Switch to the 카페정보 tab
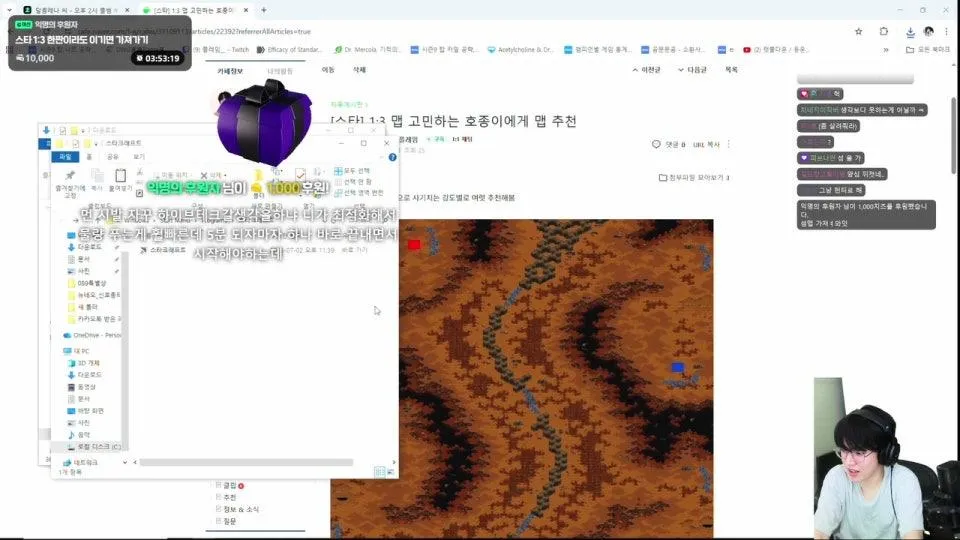 pos(231,71)
